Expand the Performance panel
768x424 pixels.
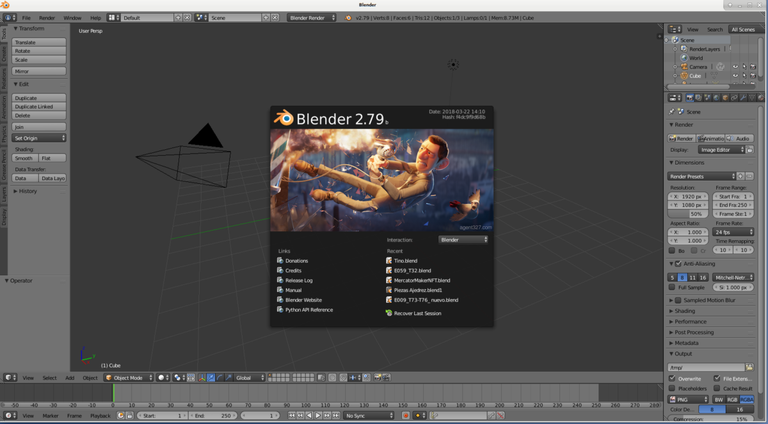[690, 322]
